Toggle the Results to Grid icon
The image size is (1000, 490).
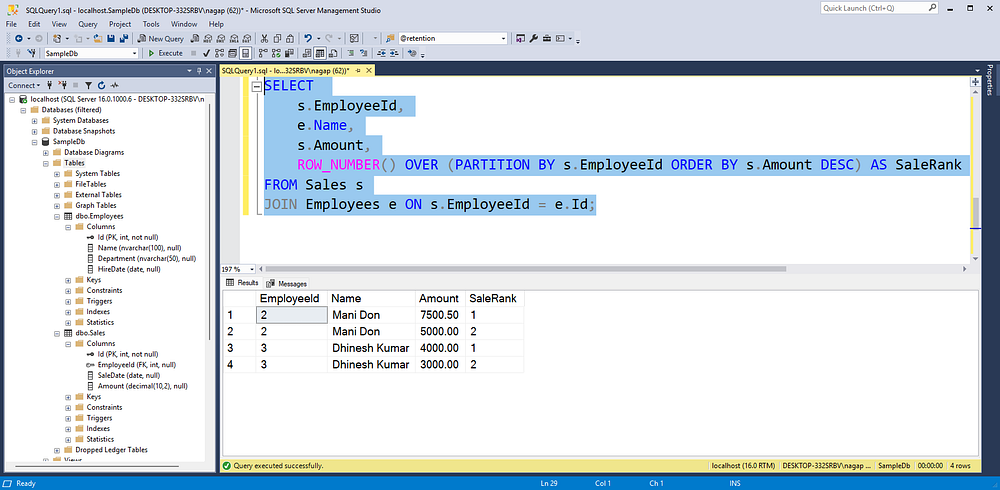tap(320, 53)
